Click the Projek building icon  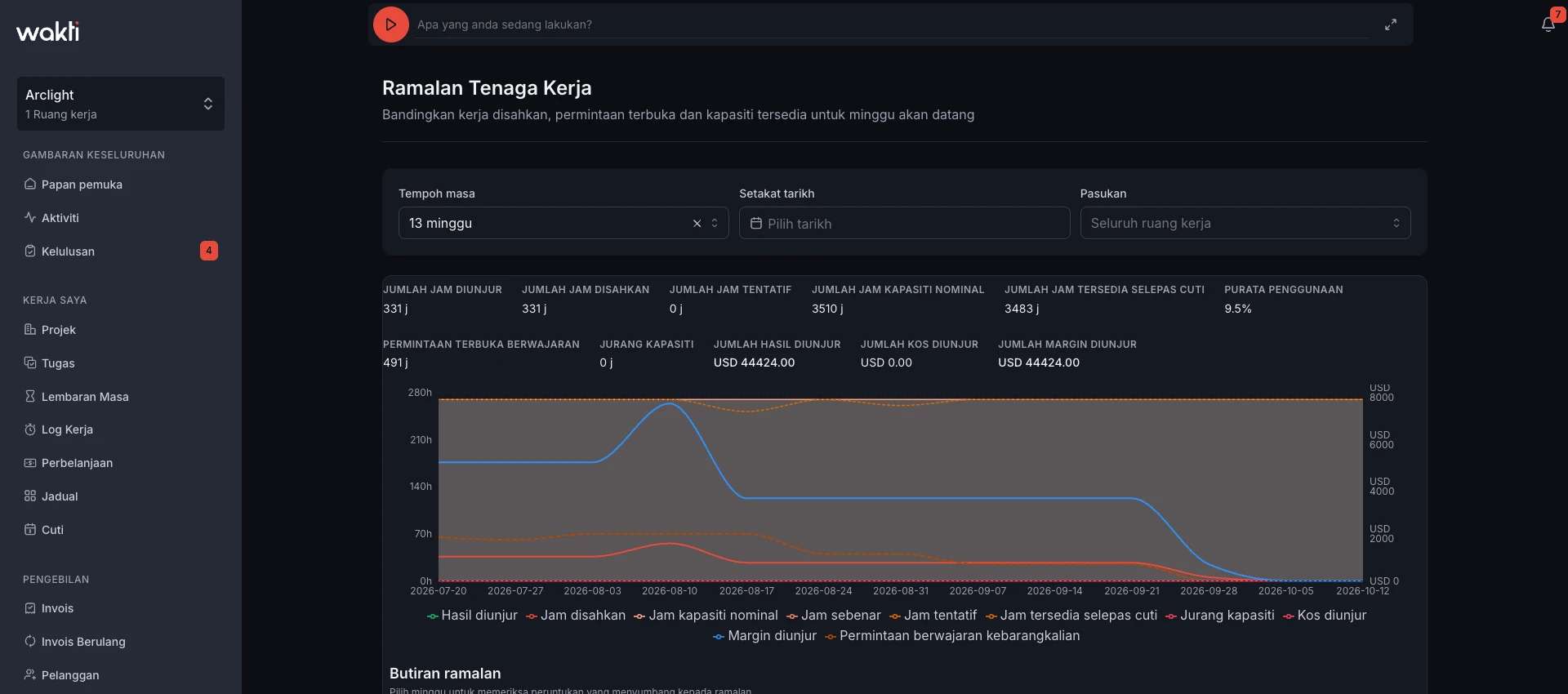30,329
